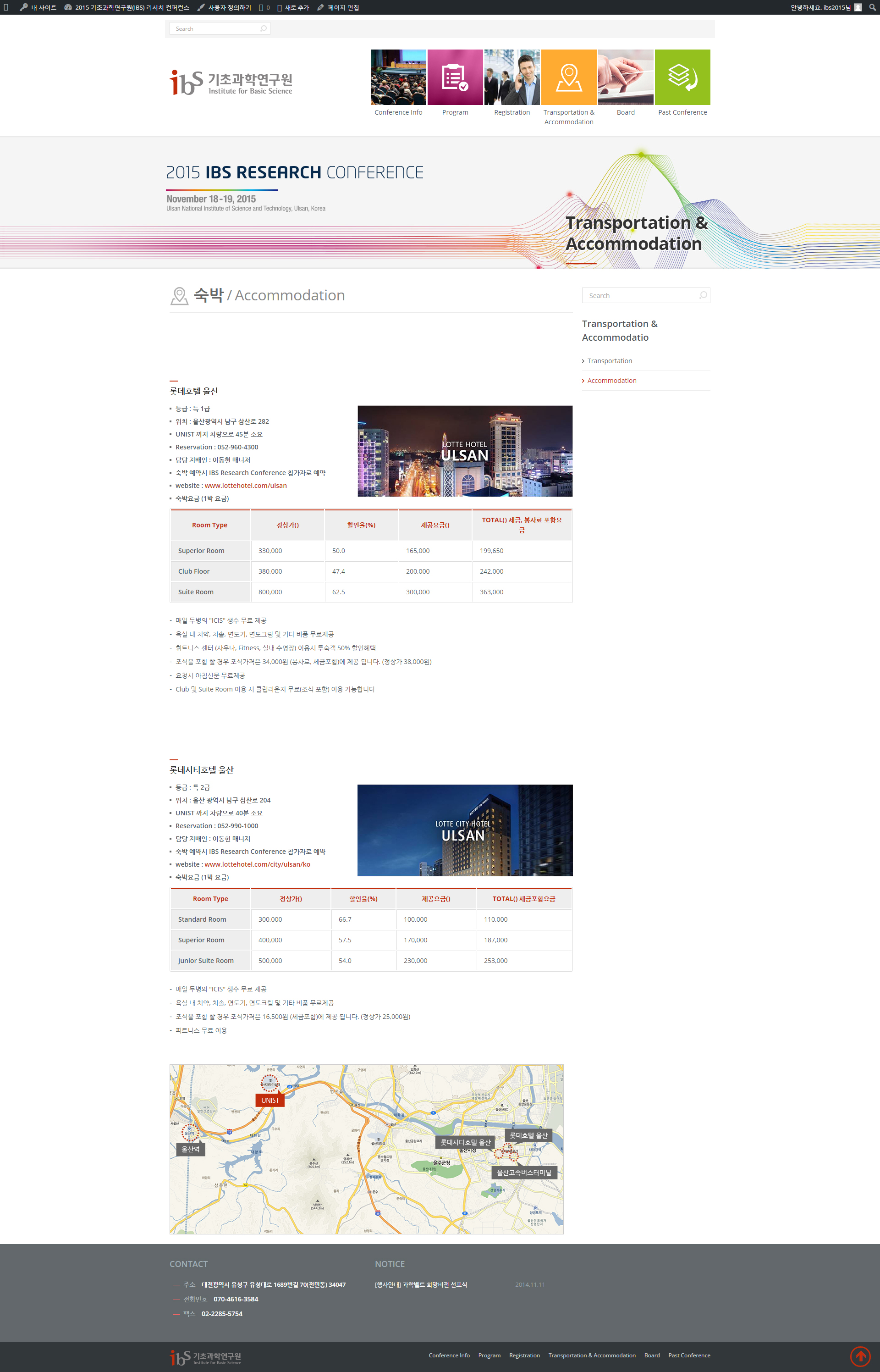Open the site name menu in admin bar
Viewport: 880px width, 1372px height.
click(x=126, y=7)
